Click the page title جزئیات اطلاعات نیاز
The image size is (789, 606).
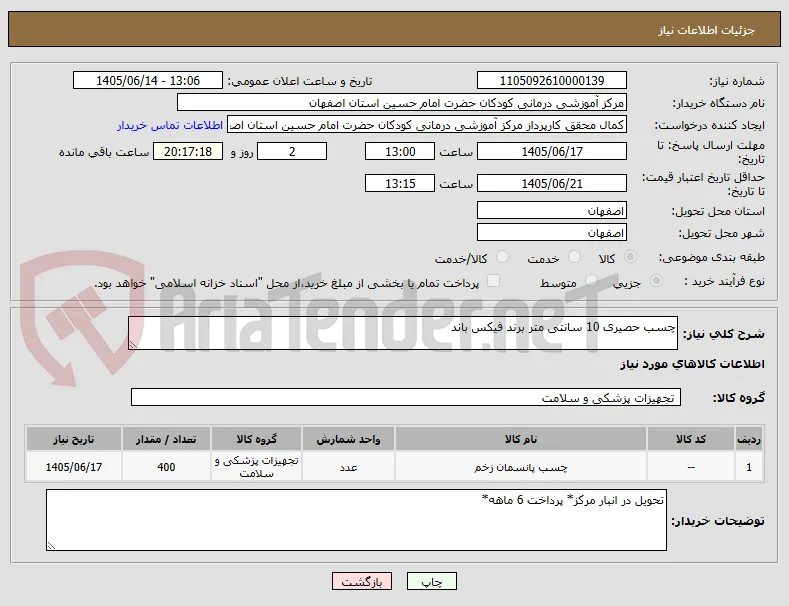706,31
